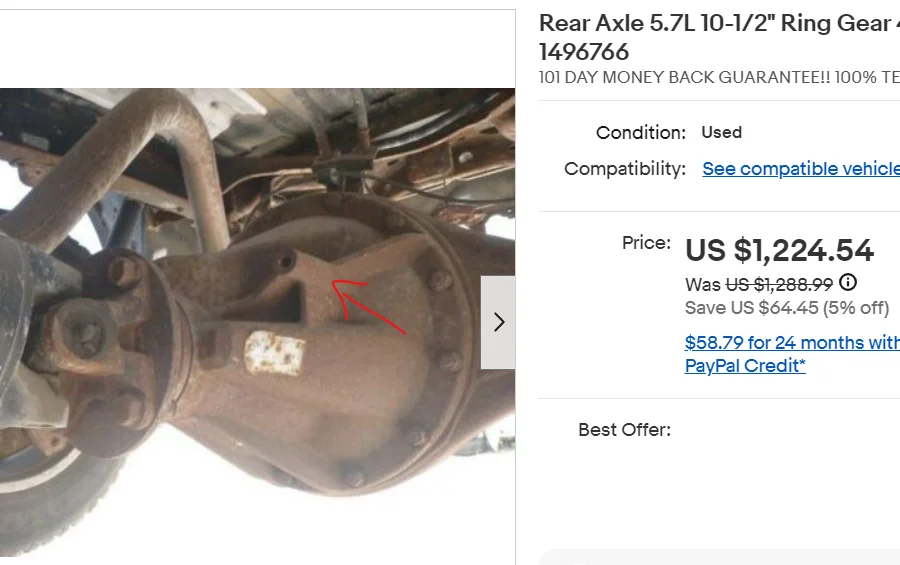Click the $58.79 for 24 months financing link
The image size is (900, 565).
792,343
